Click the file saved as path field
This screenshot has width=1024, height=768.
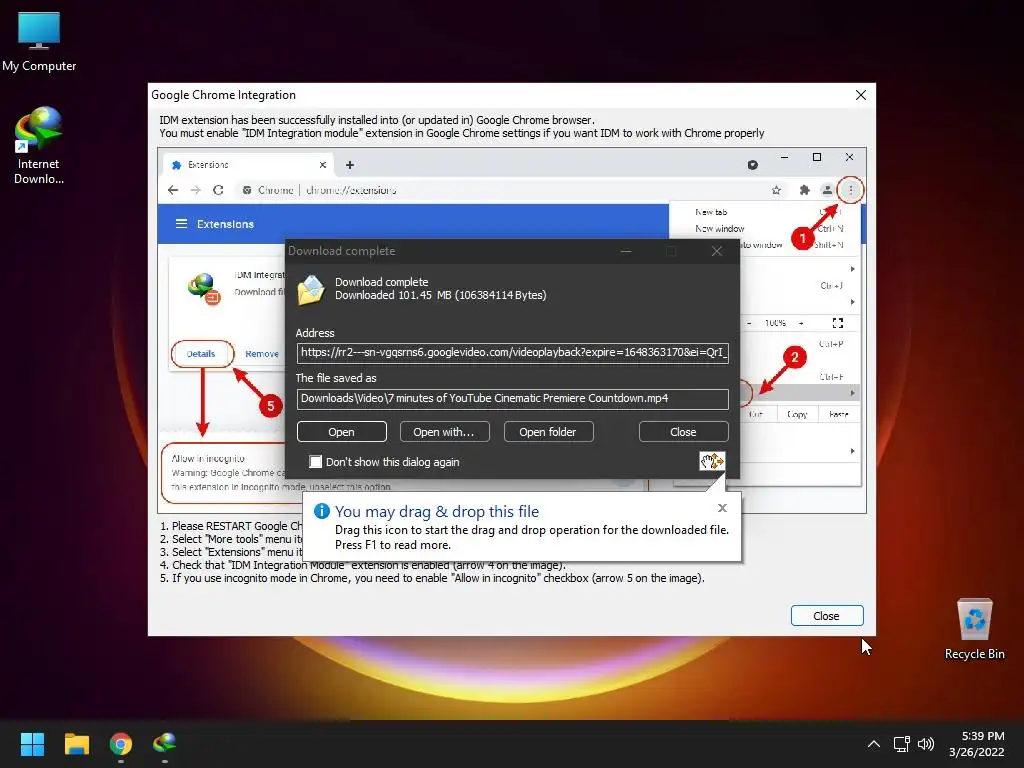tap(513, 398)
